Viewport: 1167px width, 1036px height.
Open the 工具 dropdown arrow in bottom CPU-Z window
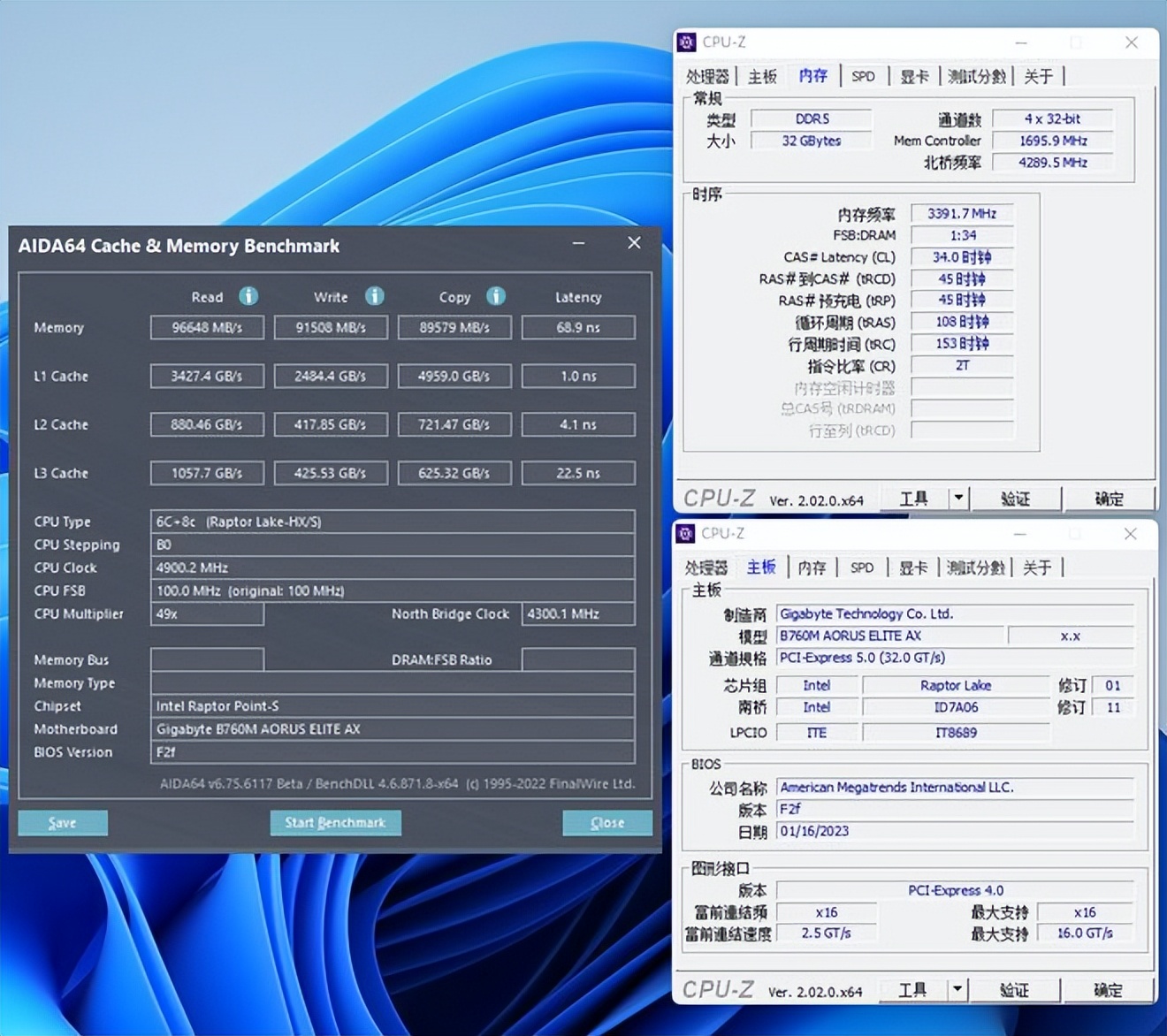click(957, 989)
